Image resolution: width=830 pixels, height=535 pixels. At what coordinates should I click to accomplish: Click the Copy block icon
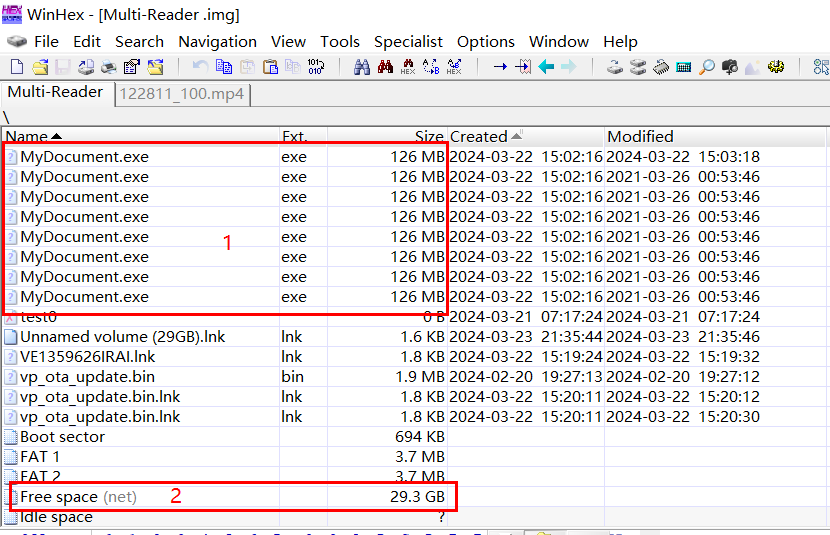(x=224, y=67)
